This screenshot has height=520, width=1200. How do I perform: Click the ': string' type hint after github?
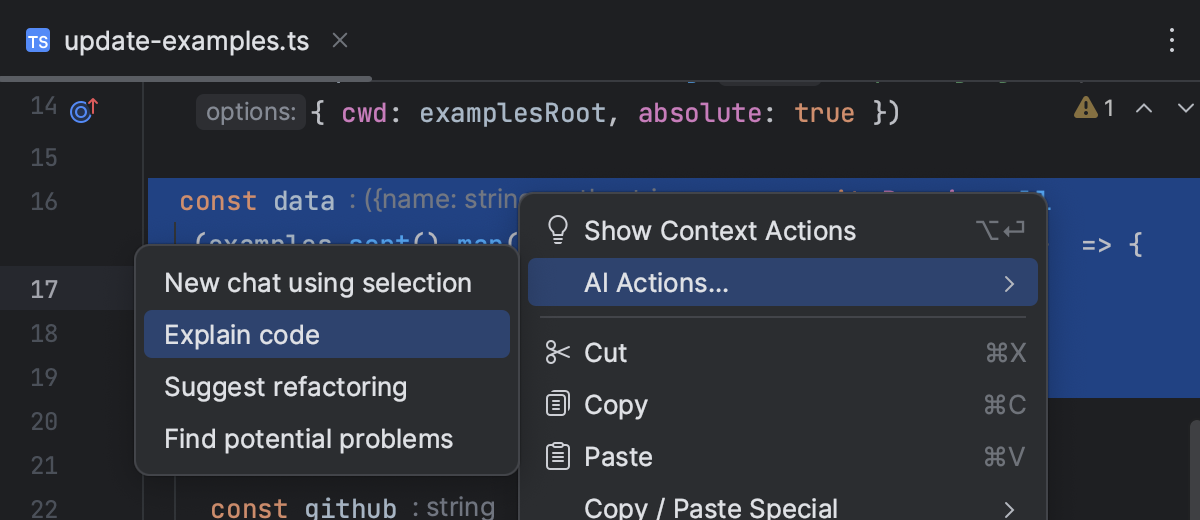(x=454, y=507)
